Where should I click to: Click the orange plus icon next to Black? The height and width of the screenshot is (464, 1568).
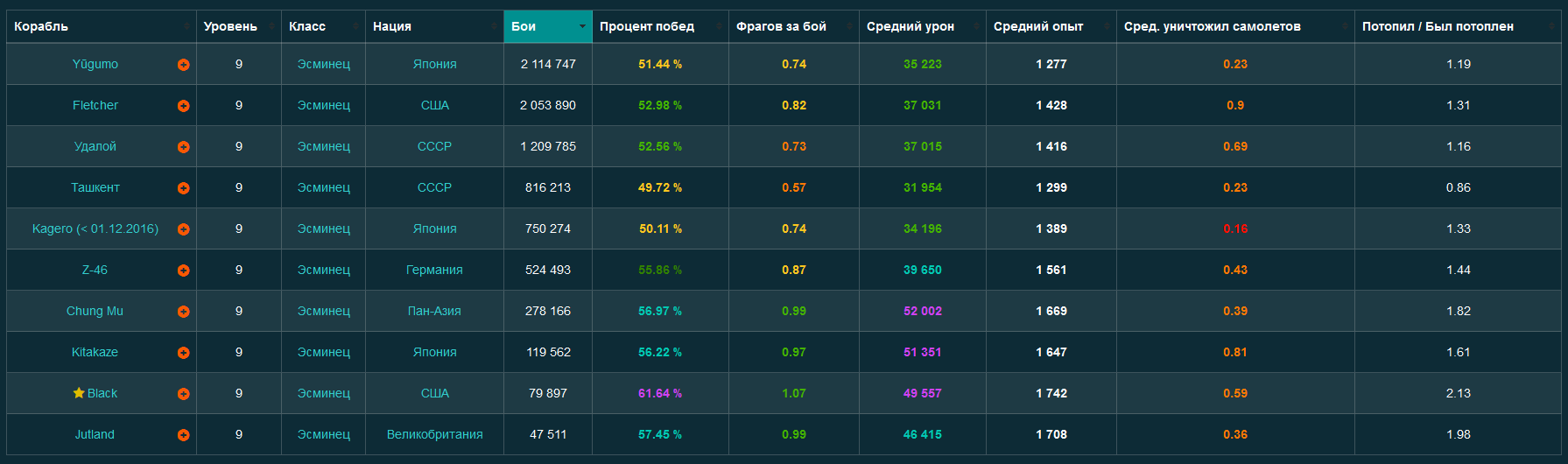(x=183, y=394)
